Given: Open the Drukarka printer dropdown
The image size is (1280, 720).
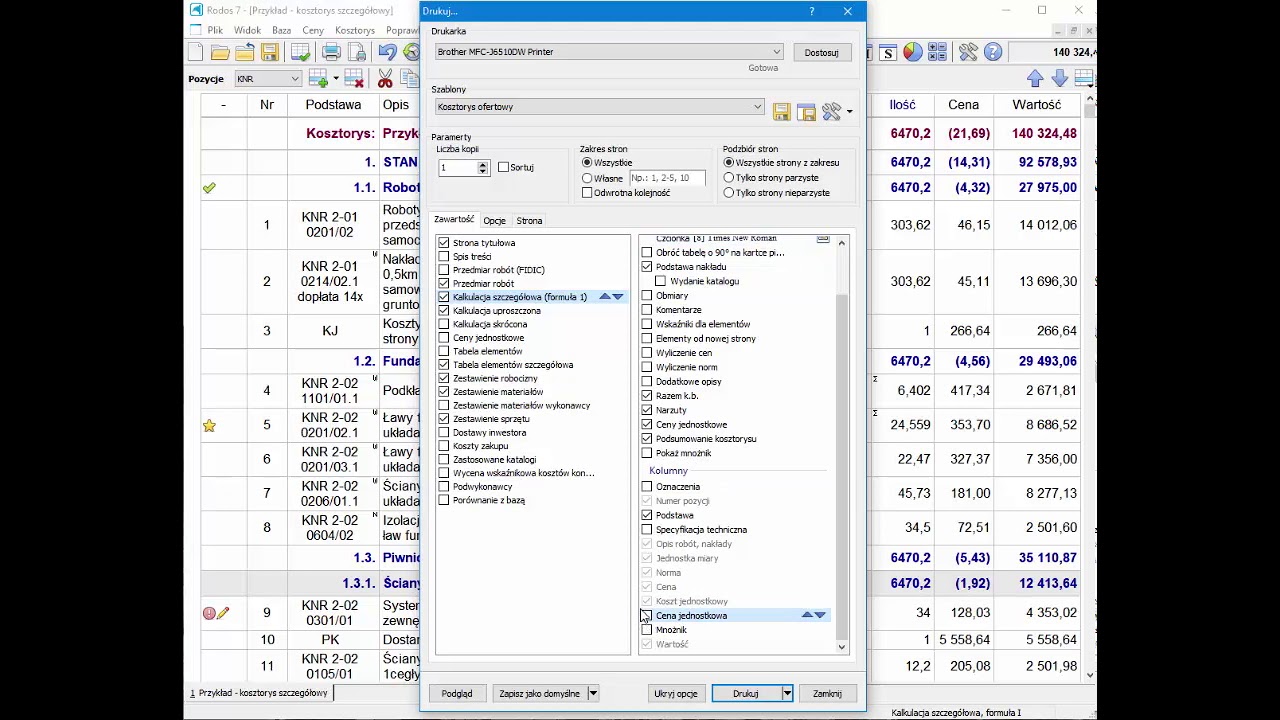Looking at the screenshot, I should (x=776, y=52).
